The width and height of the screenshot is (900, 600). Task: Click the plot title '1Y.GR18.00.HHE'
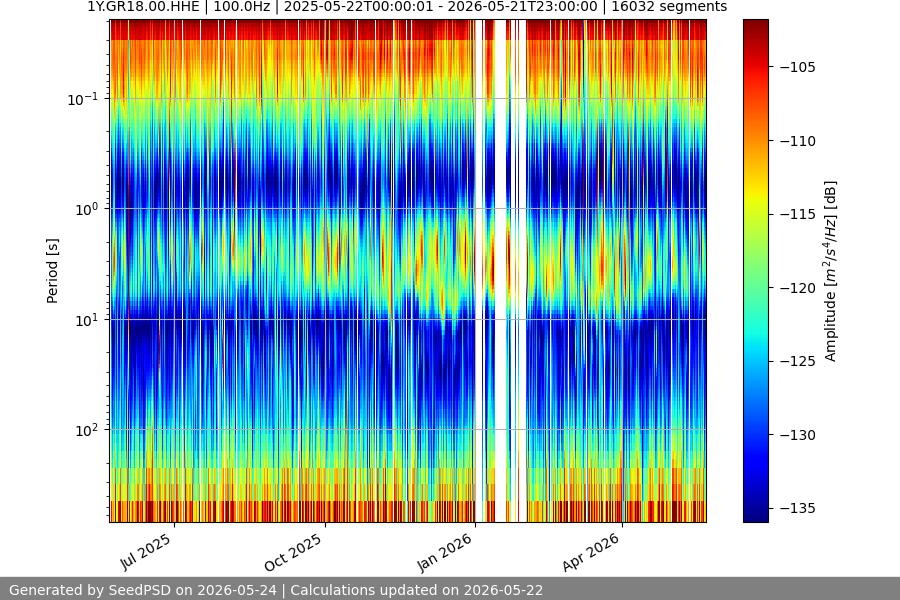pyautogui.click(x=143, y=7)
